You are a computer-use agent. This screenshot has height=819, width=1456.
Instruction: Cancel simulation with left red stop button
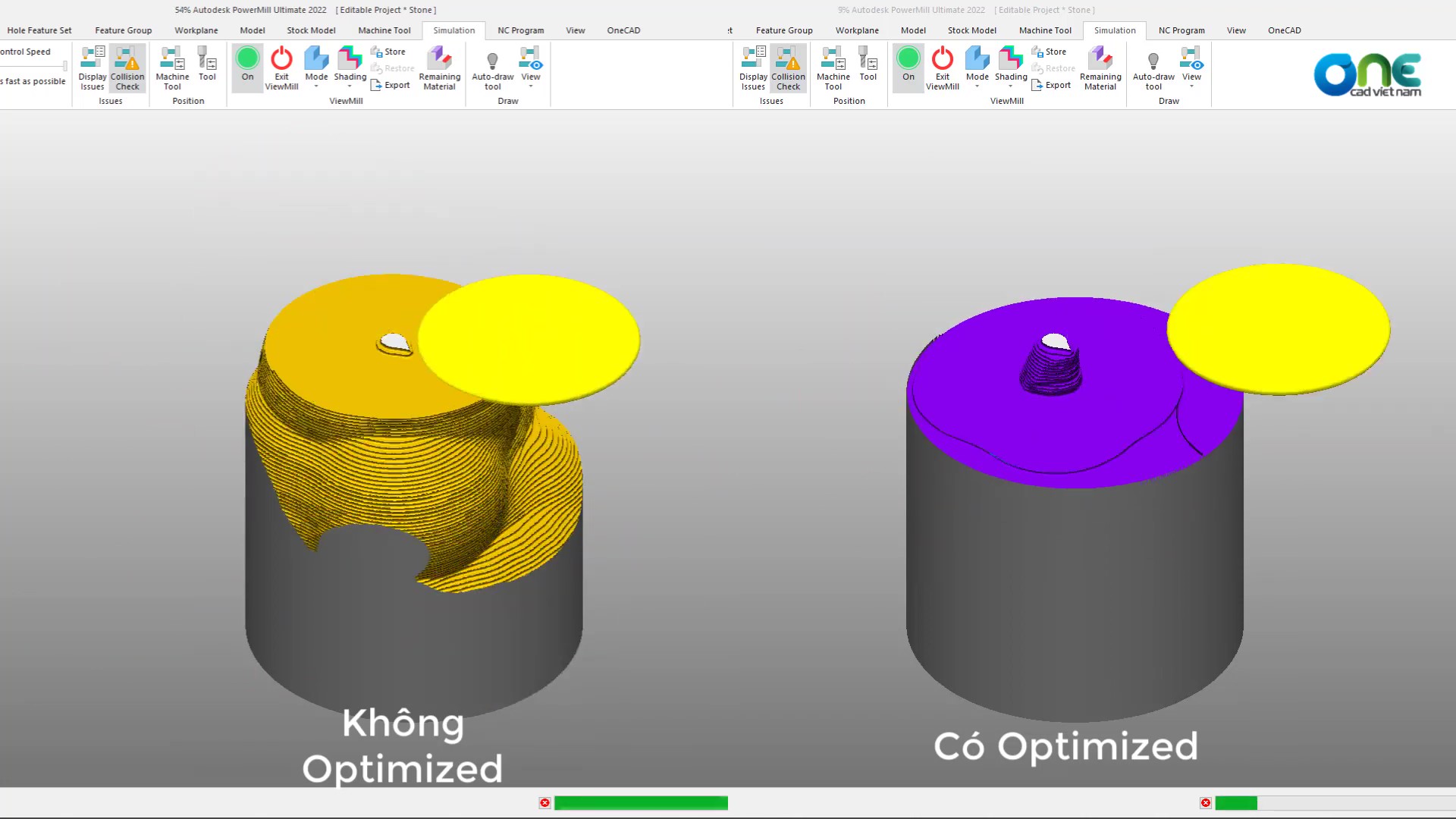click(x=544, y=803)
